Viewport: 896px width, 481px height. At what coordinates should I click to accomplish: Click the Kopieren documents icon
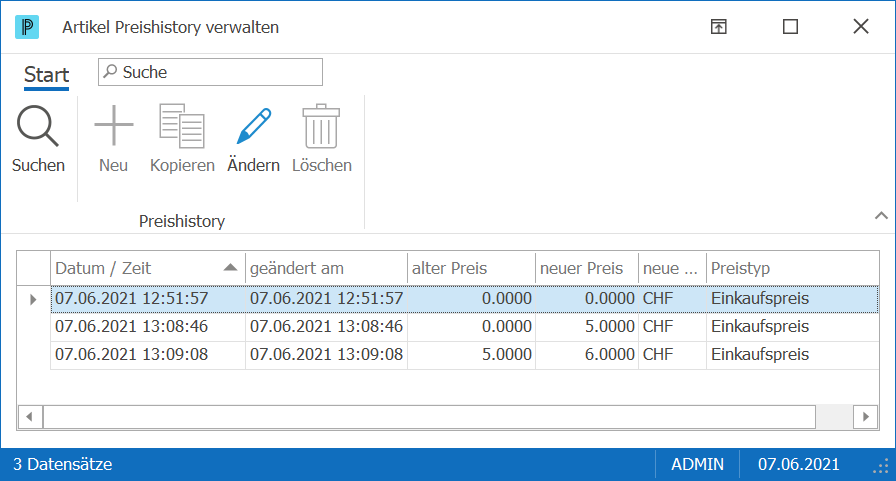click(x=182, y=126)
